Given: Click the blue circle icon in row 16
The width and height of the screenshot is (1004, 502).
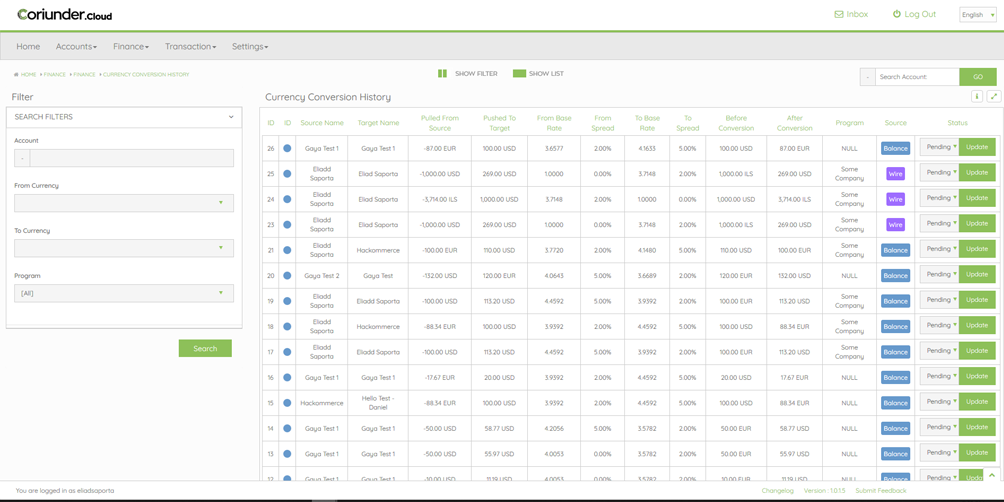Looking at the screenshot, I should click(x=287, y=377).
